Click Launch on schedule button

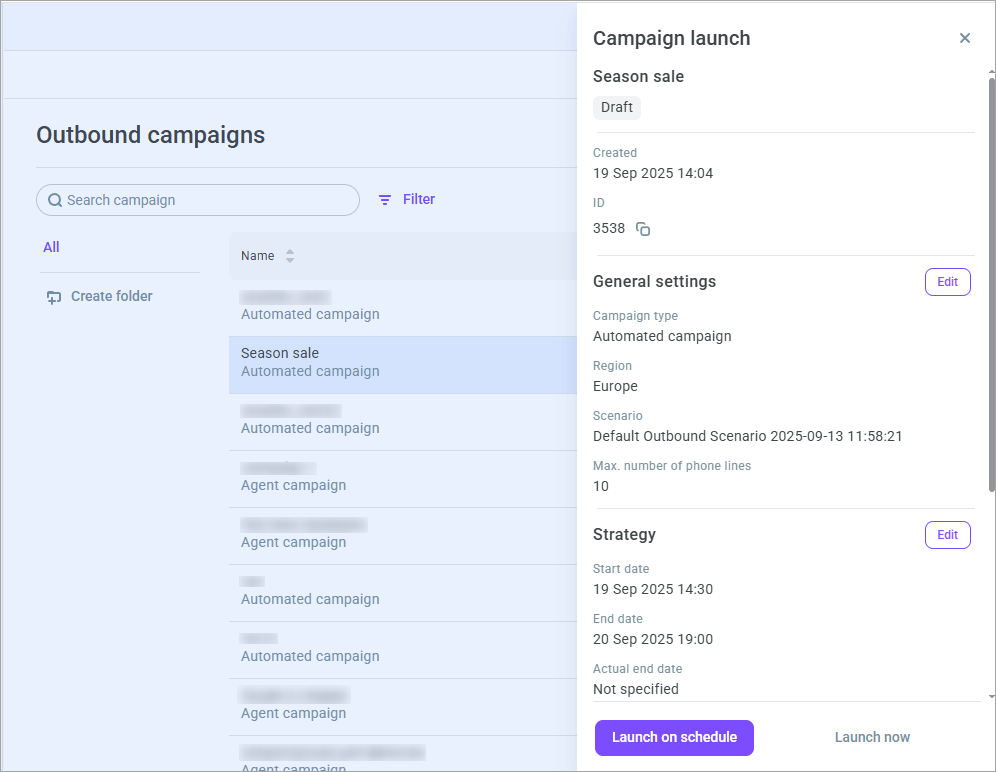(674, 737)
